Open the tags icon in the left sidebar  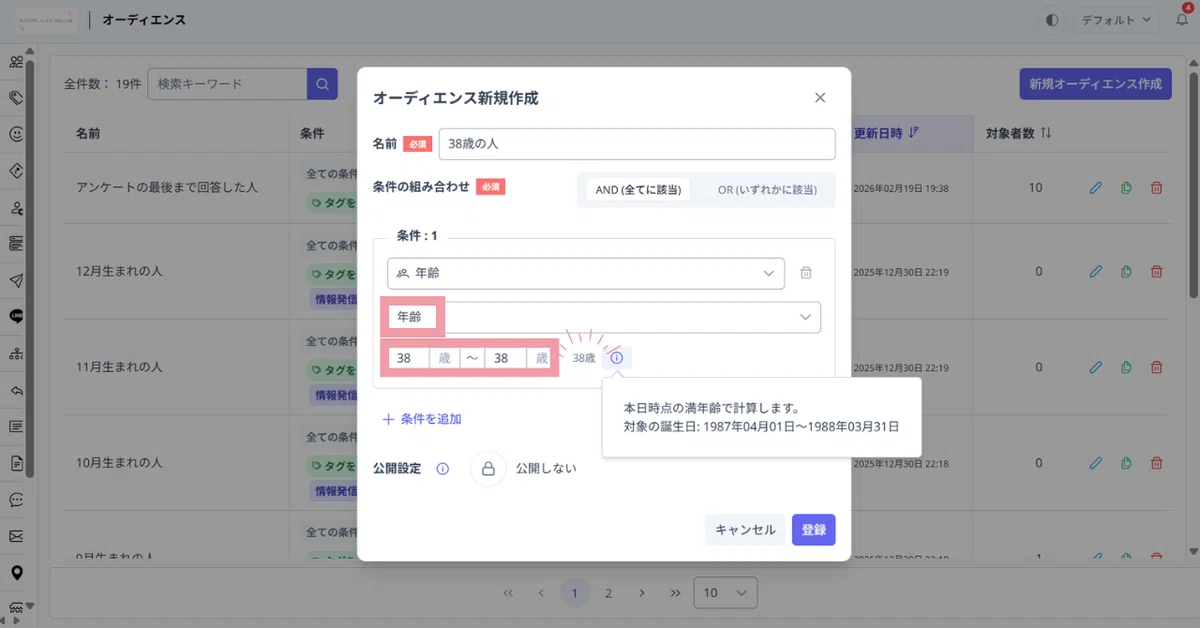click(x=16, y=98)
